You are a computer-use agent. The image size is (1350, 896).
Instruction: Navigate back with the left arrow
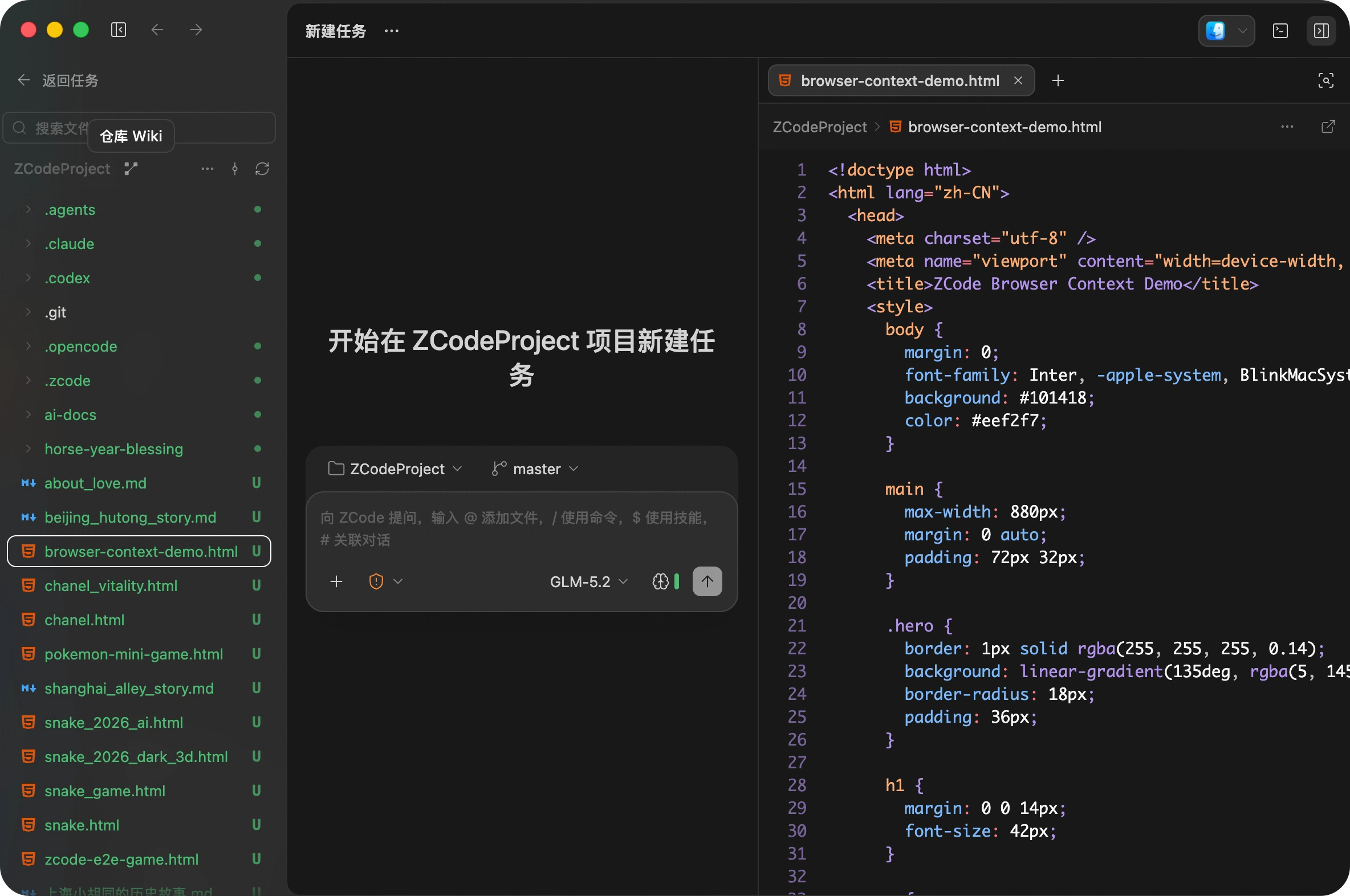tap(157, 30)
